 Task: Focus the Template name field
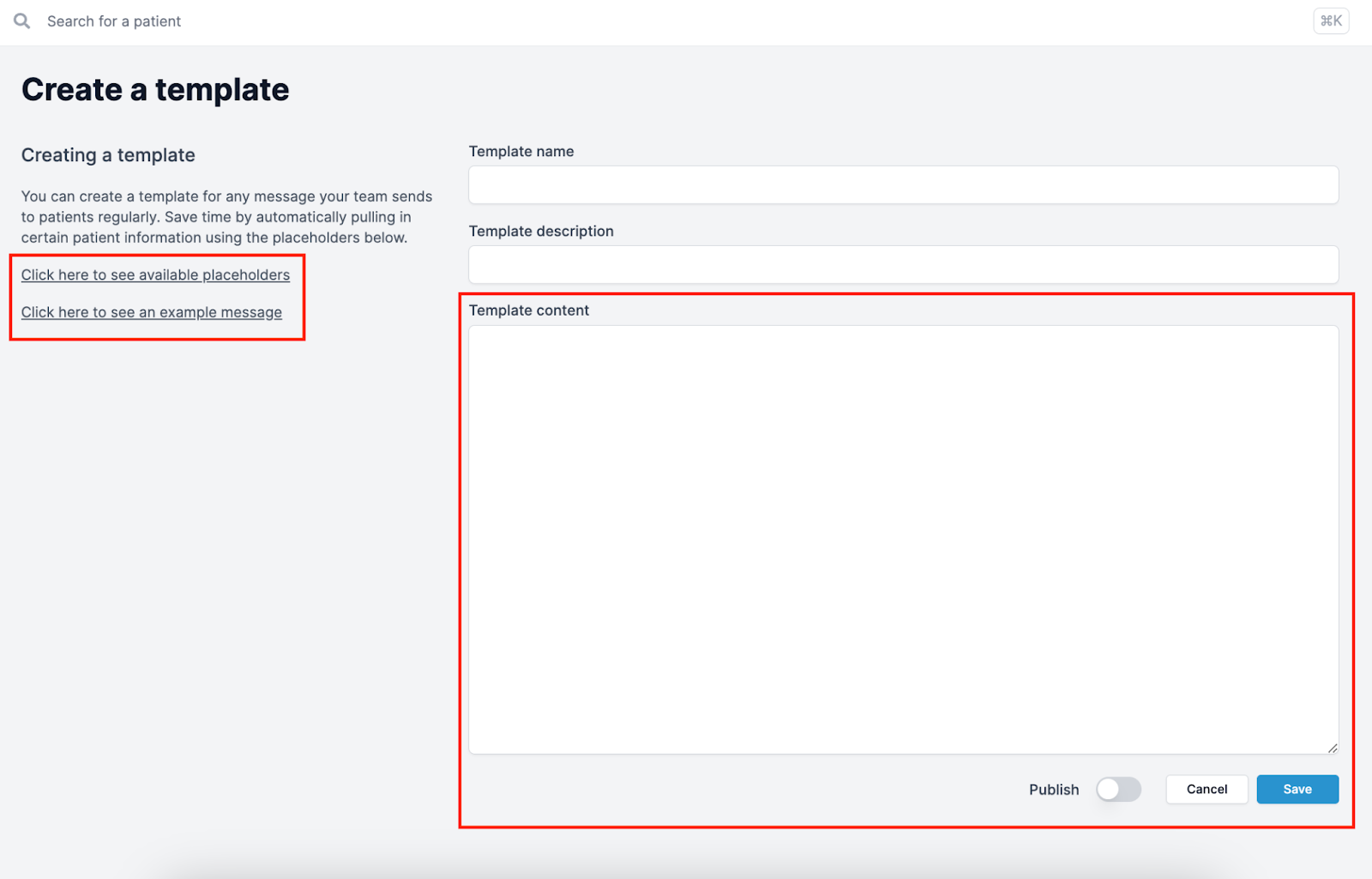[x=902, y=184]
